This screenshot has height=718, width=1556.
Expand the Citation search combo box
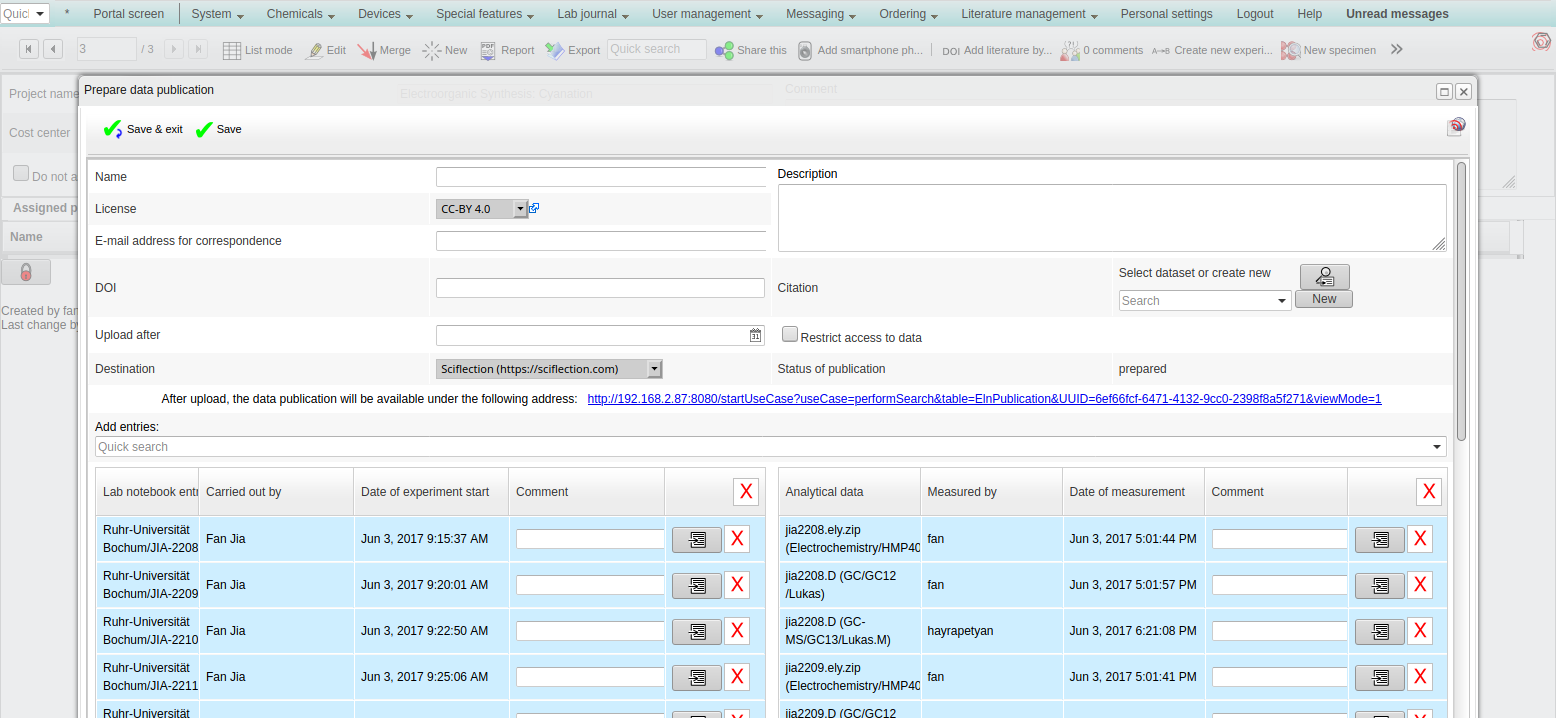click(x=1283, y=301)
